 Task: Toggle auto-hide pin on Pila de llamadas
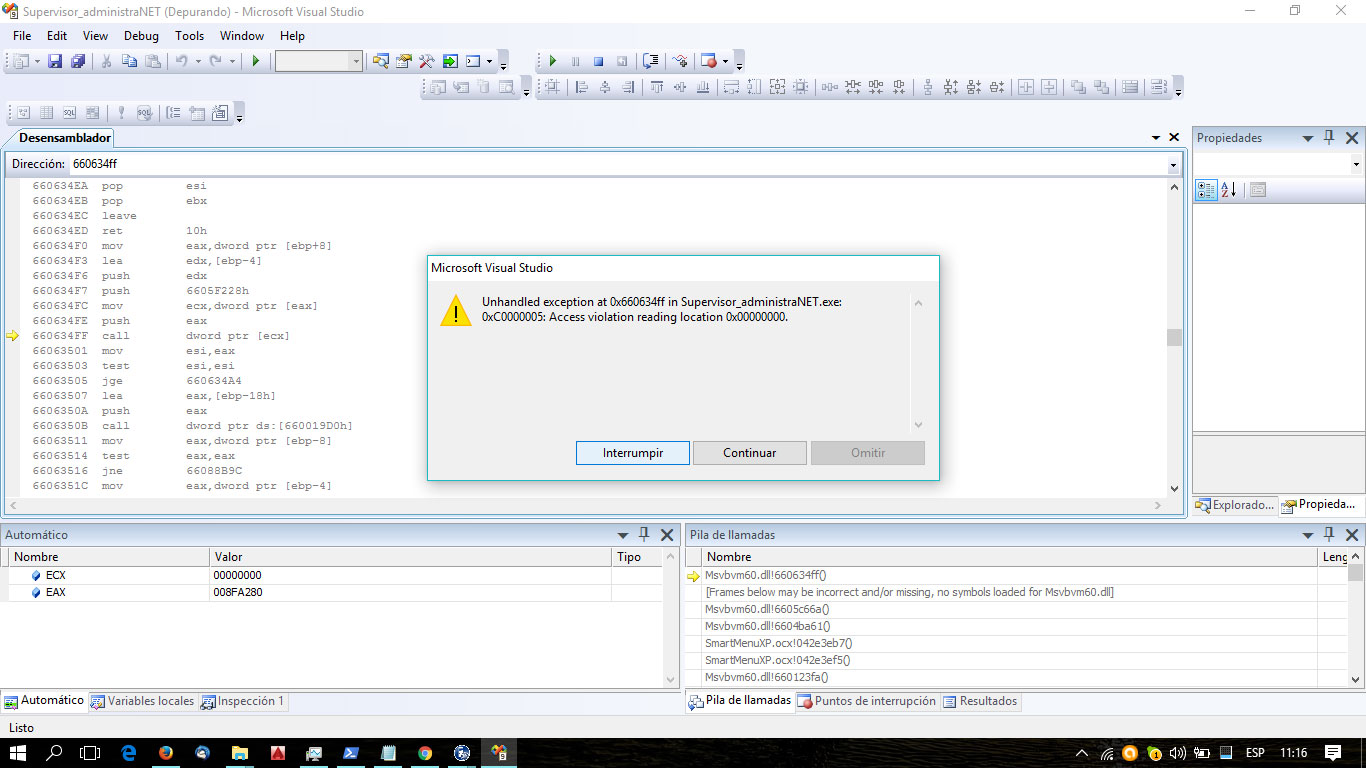pyautogui.click(x=1329, y=535)
